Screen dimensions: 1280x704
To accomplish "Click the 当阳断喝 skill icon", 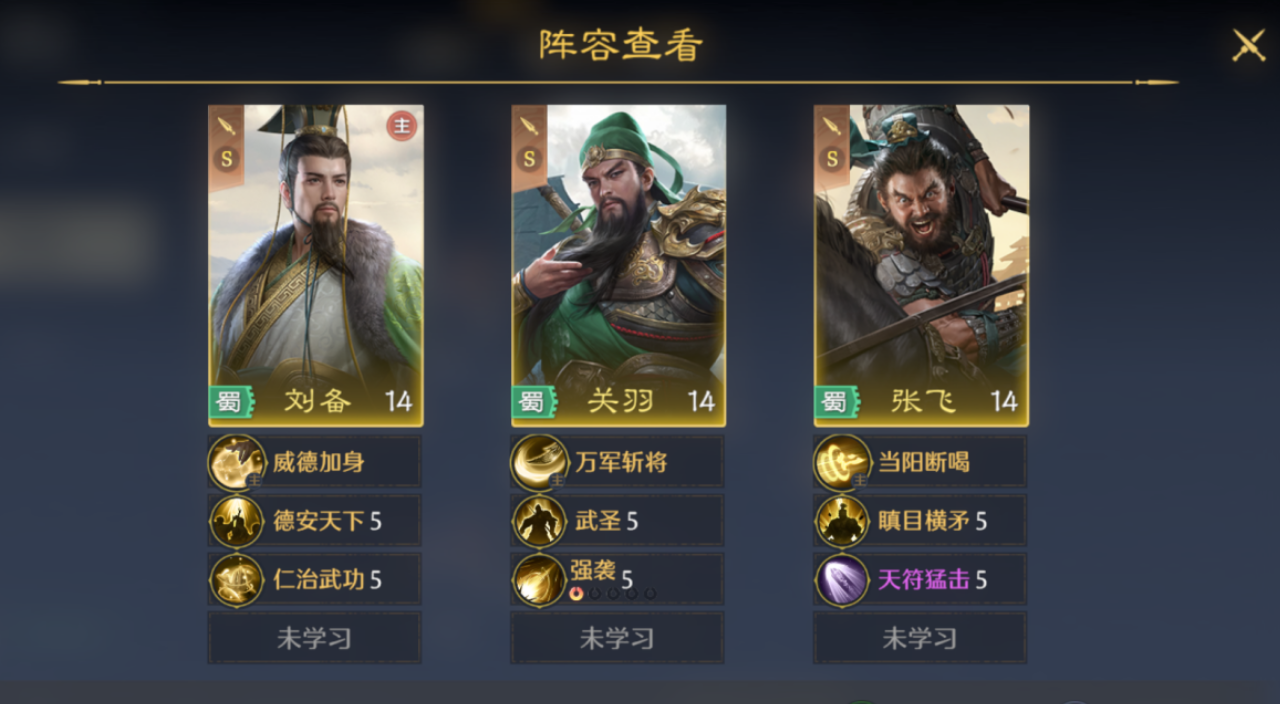I will (842, 463).
